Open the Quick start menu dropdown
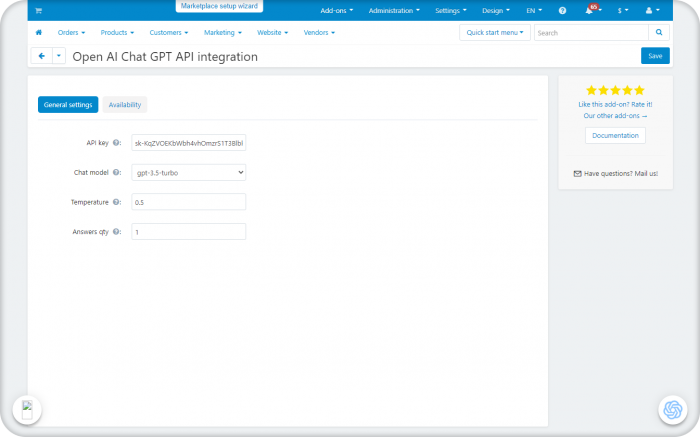The width and height of the screenshot is (700, 437). coord(495,33)
